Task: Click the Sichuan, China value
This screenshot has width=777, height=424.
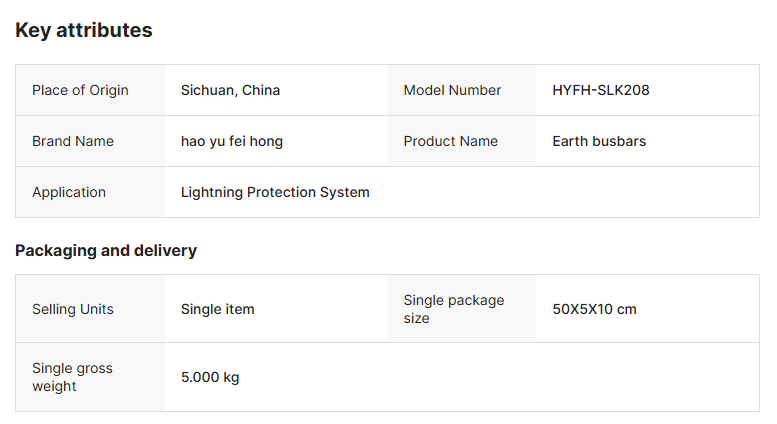Action: tap(230, 90)
